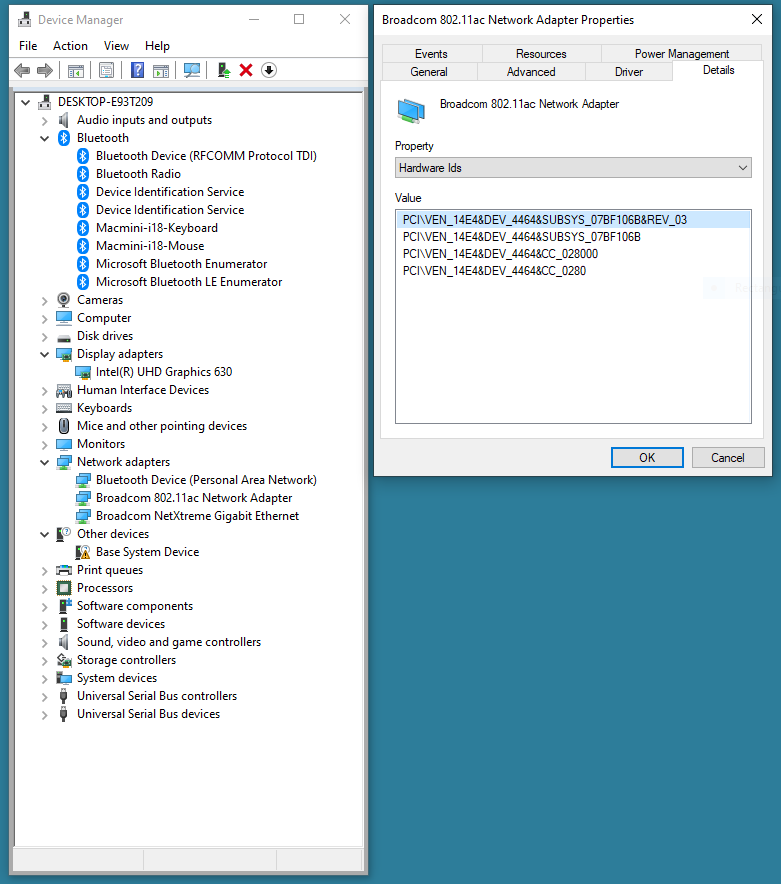This screenshot has width=781, height=884.
Task: Select Macmini-i18-Mouse device
Action: (x=150, y=246)
